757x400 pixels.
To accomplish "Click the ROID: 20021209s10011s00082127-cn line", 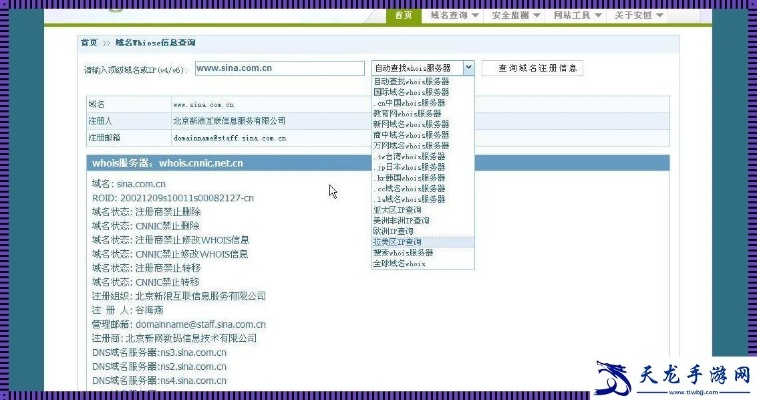I will [x=173, y=198].
